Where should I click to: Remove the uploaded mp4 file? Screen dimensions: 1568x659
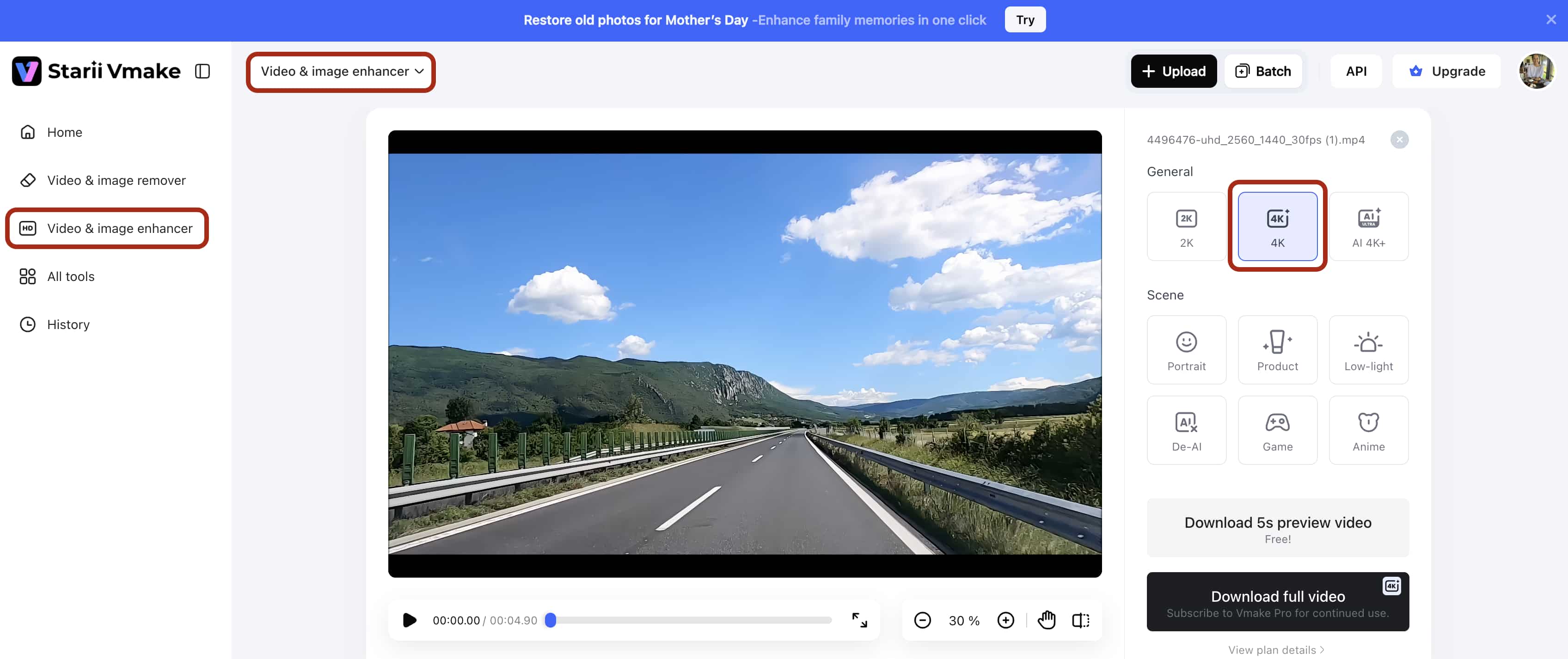(x=1399, y=140)
